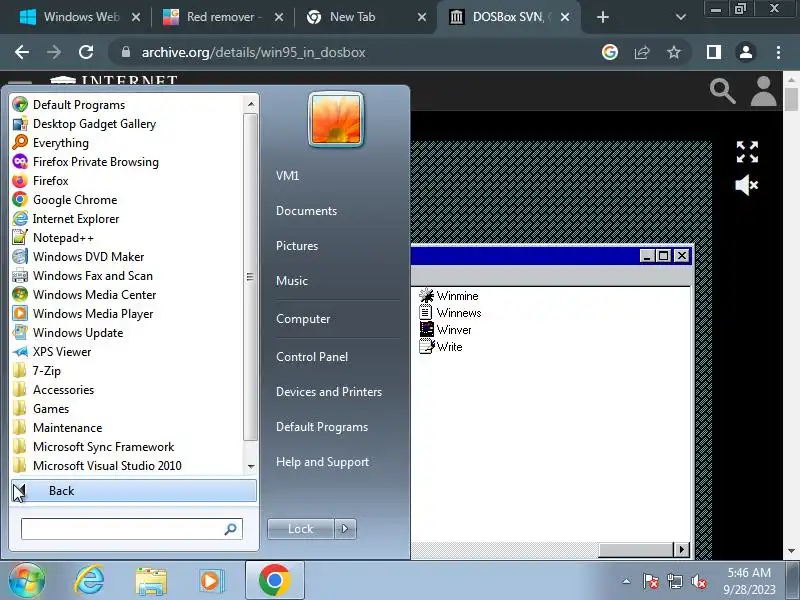Open Documents from the Start menu
Screen dimensions: 800x600
click(306, 211)
